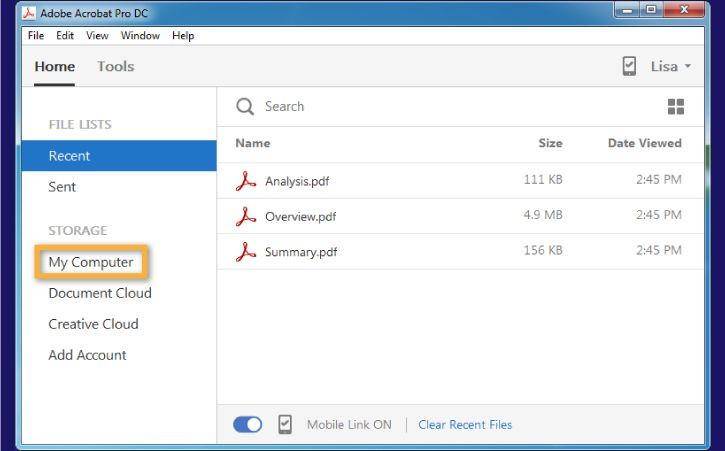Switch to grid thumbnail view icon
Viewport: 725px width, 451px height.
click(676, 107)
